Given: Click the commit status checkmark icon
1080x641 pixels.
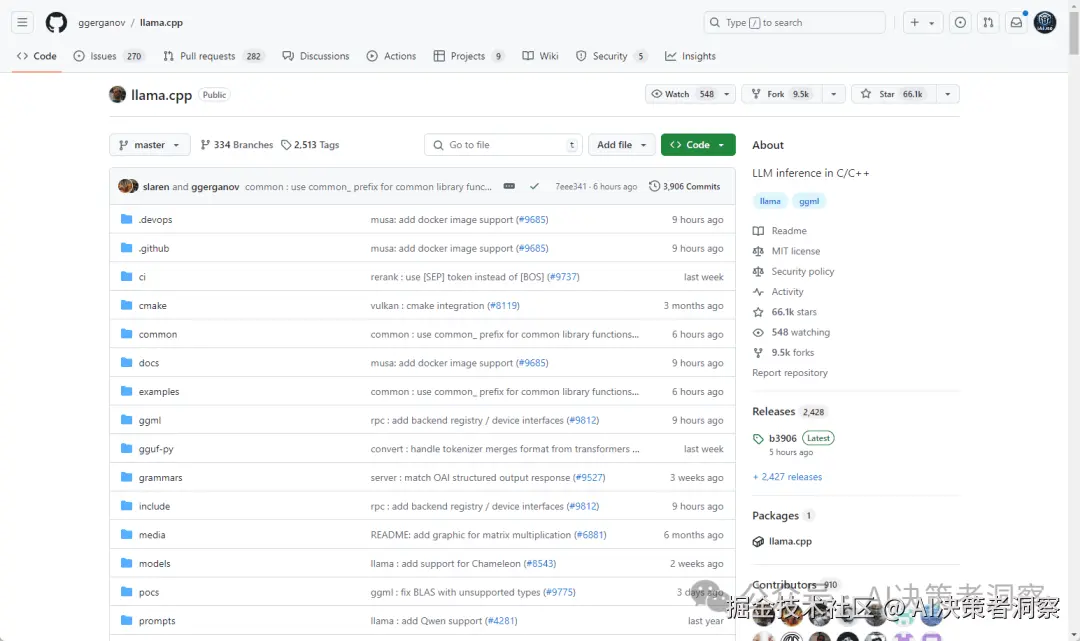Looking at the screenshot, I should click(534, 187).
